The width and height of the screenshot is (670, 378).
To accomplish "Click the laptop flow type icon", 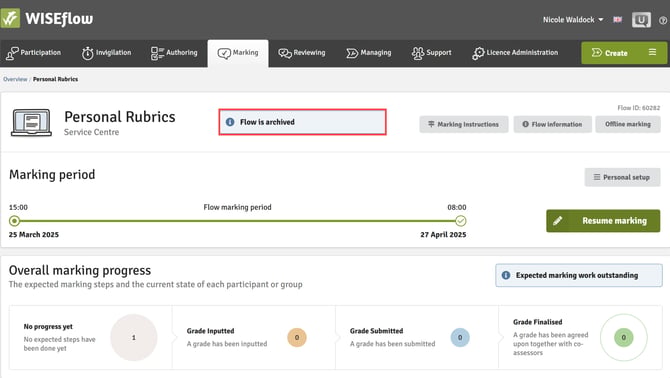I will 31,123.
